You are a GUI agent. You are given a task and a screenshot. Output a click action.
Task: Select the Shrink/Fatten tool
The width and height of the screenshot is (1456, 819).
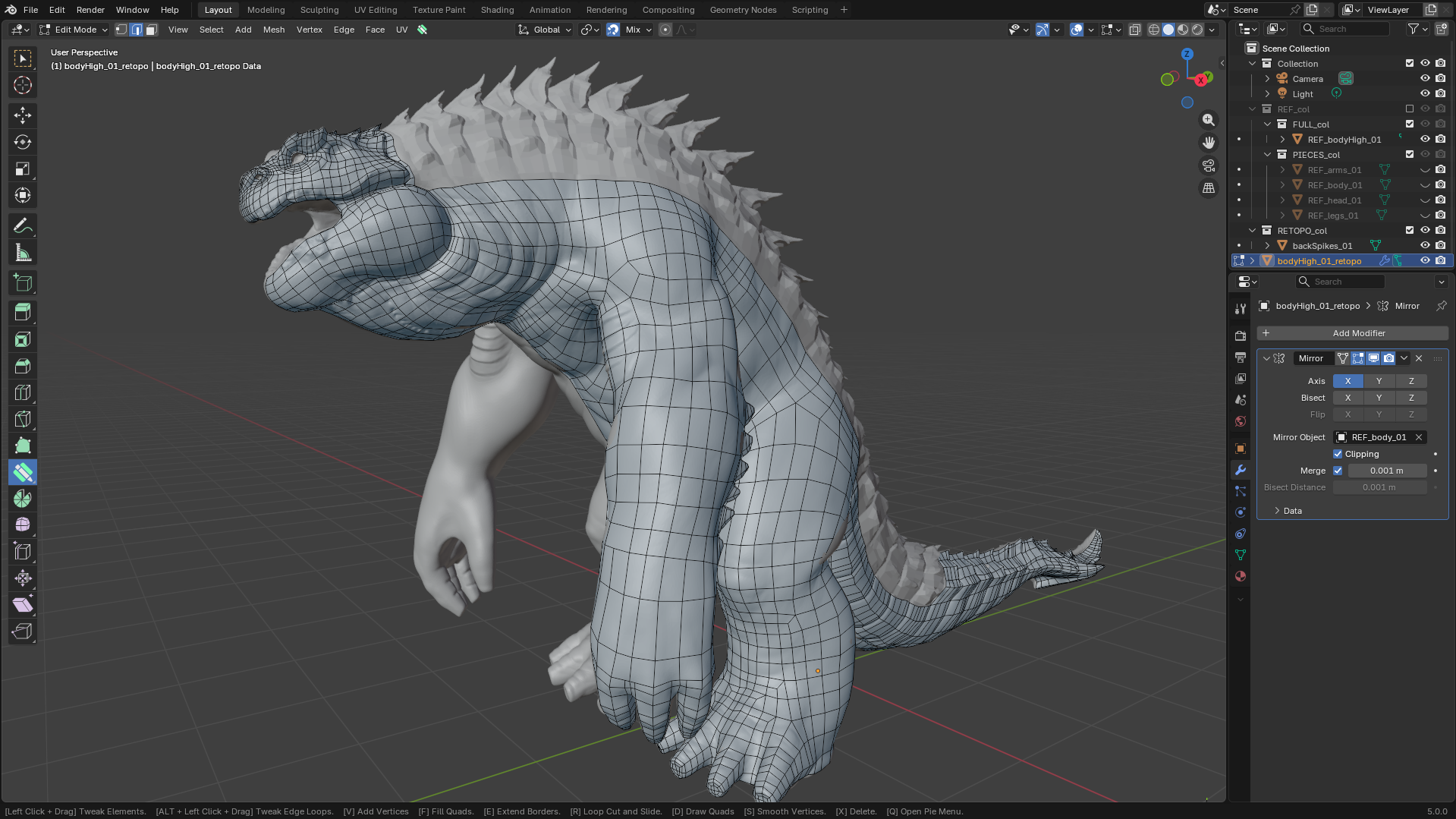pos(23,578)
